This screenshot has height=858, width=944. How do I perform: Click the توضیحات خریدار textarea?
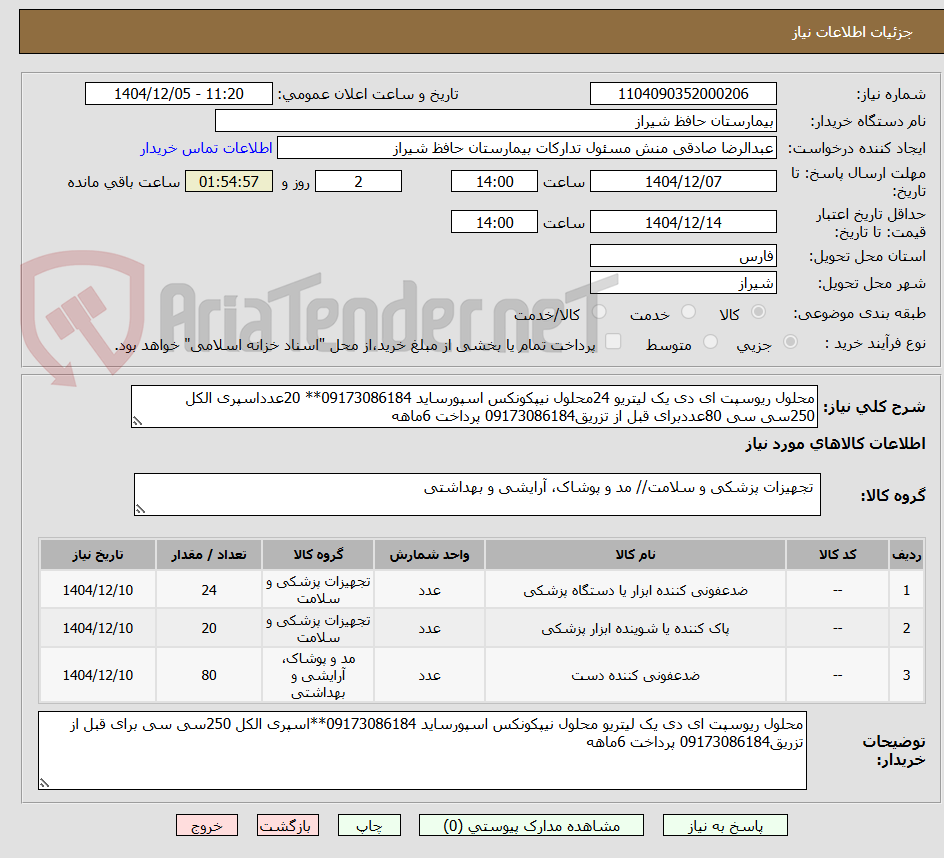pos(422,750)
